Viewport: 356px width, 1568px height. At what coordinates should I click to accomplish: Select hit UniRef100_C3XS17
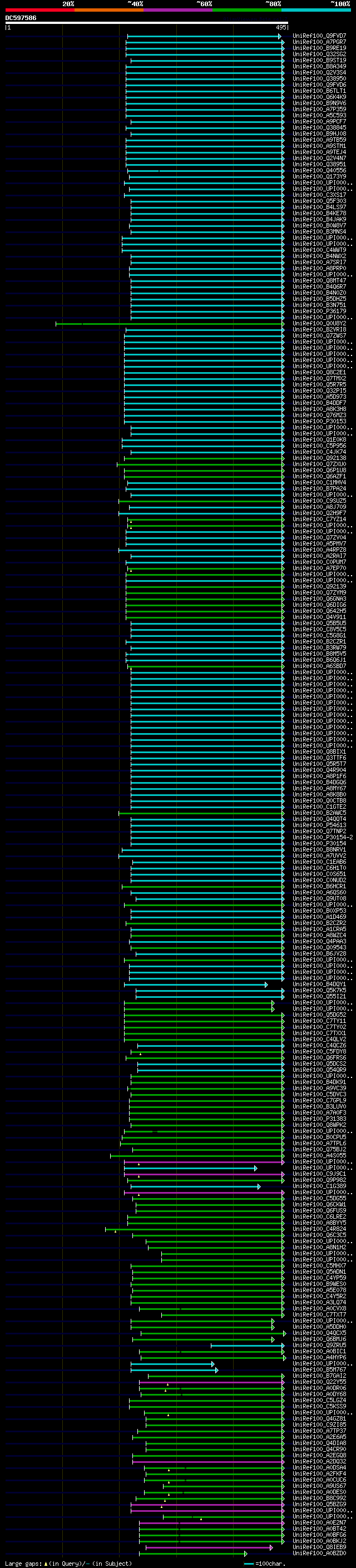click(x=319, y=195)
